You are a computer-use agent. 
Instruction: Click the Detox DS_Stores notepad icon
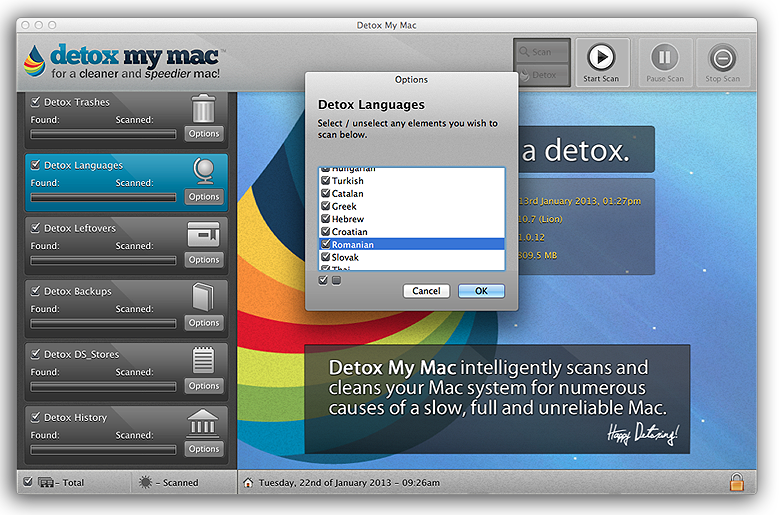pyautogui.click(x=203, y=359)
